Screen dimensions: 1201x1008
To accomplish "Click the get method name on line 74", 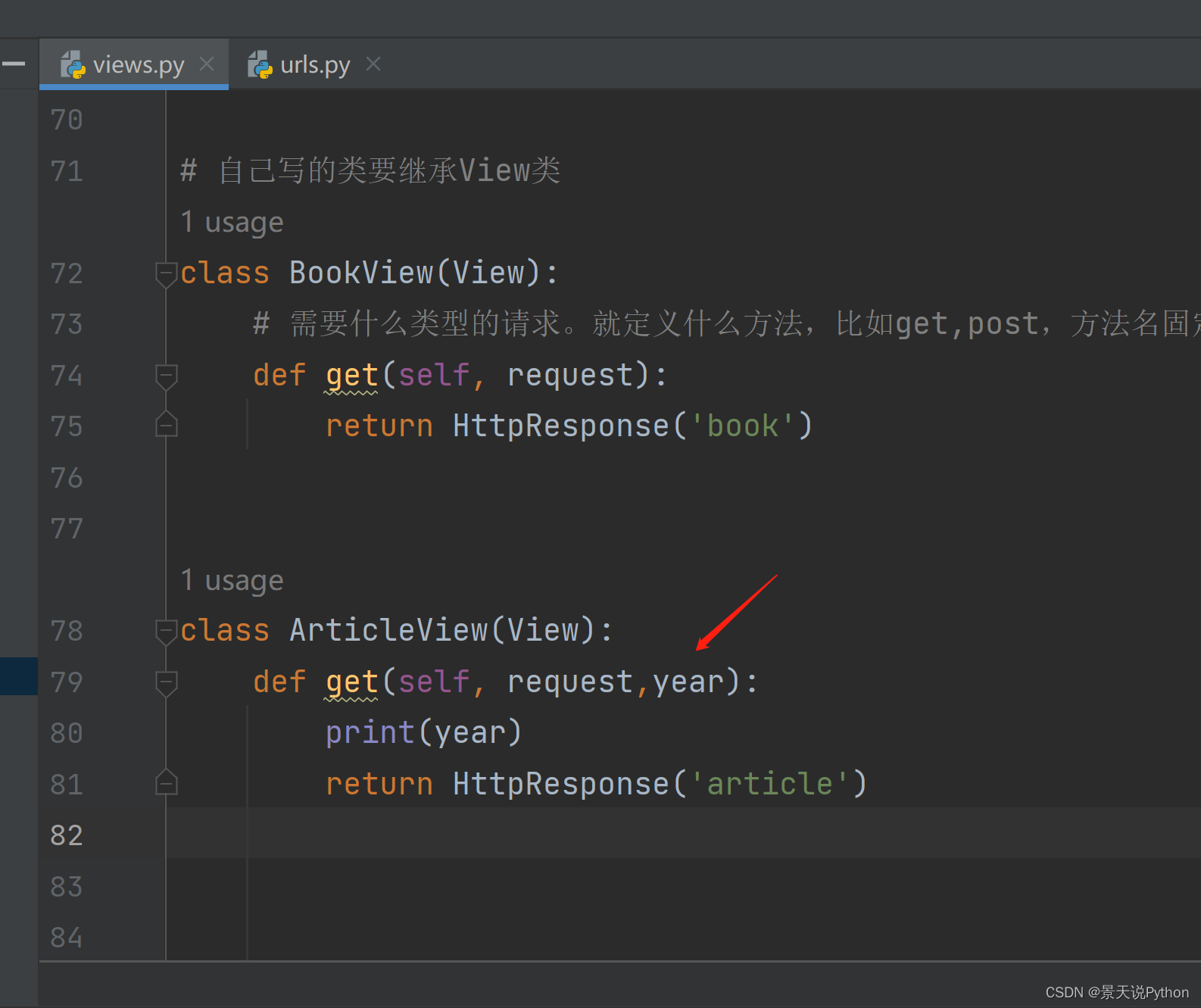I will 352,376.
